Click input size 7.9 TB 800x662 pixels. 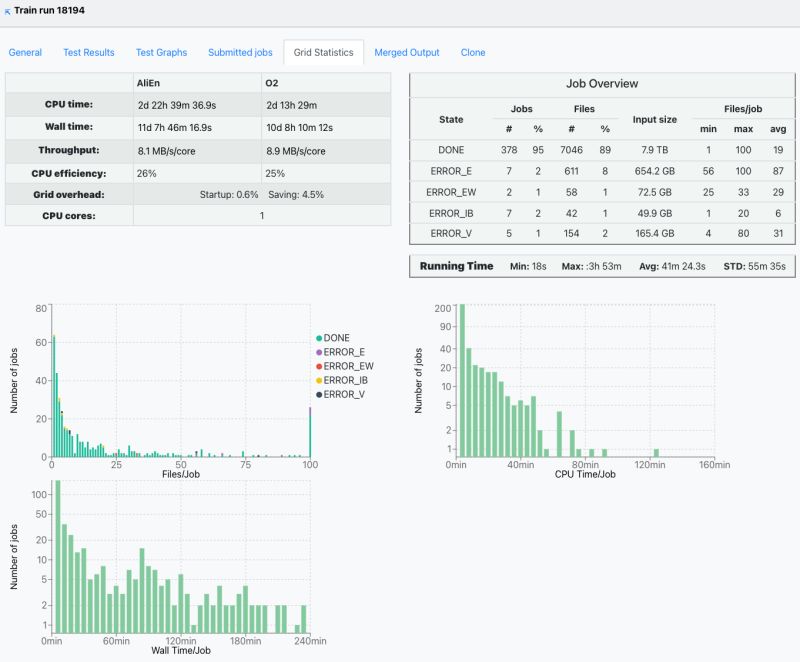(x=655, y=150)
